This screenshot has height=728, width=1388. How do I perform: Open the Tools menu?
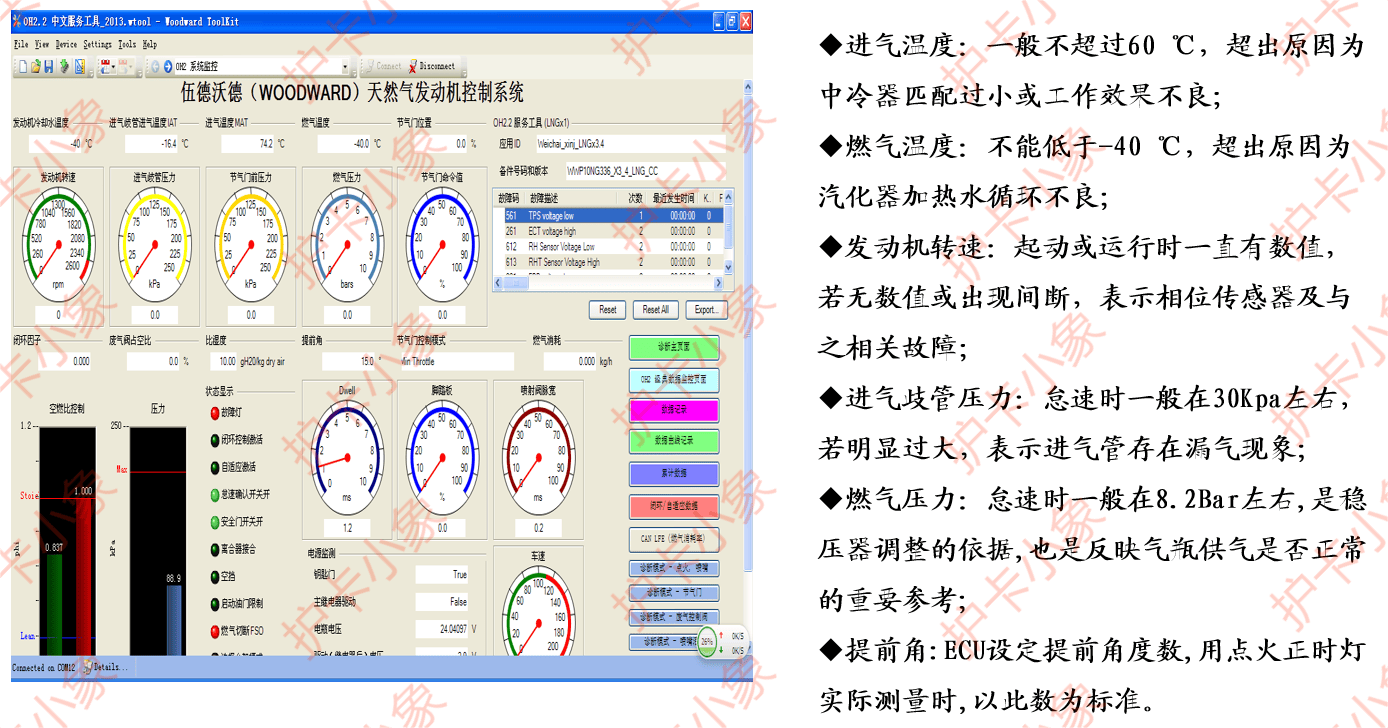[x=127, y=44]
